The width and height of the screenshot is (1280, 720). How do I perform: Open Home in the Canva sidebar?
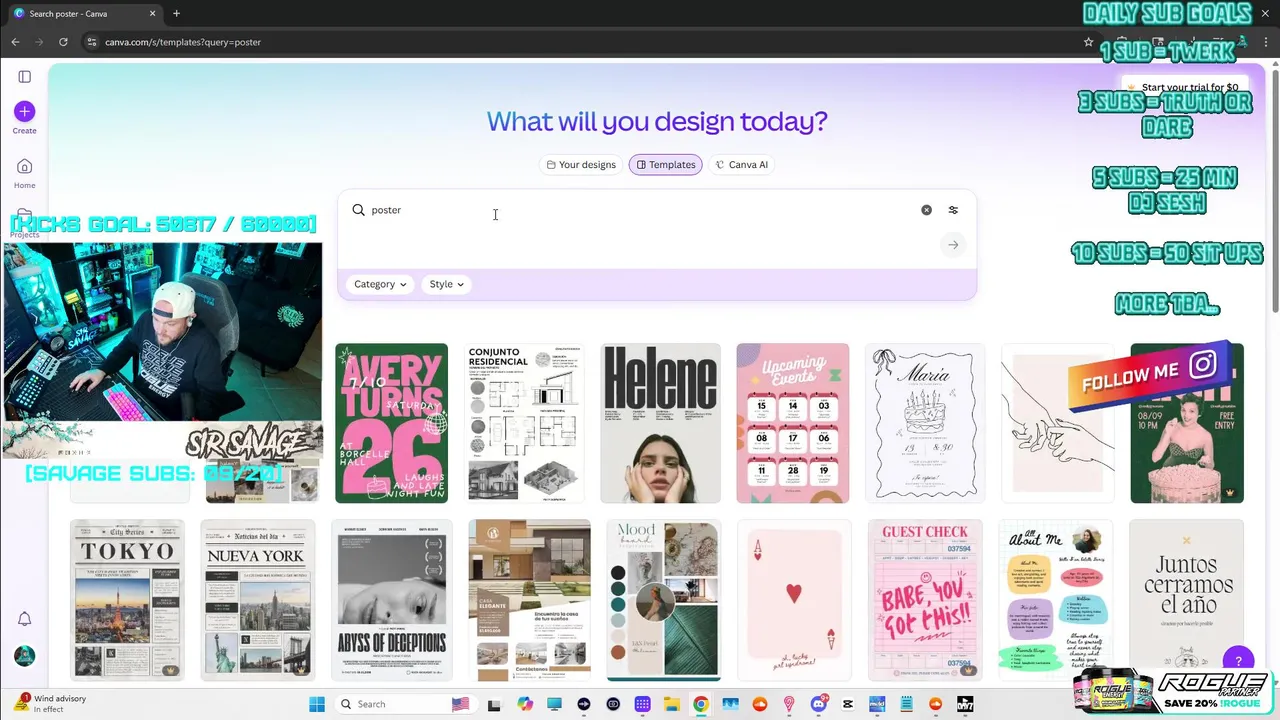(24, 172)
